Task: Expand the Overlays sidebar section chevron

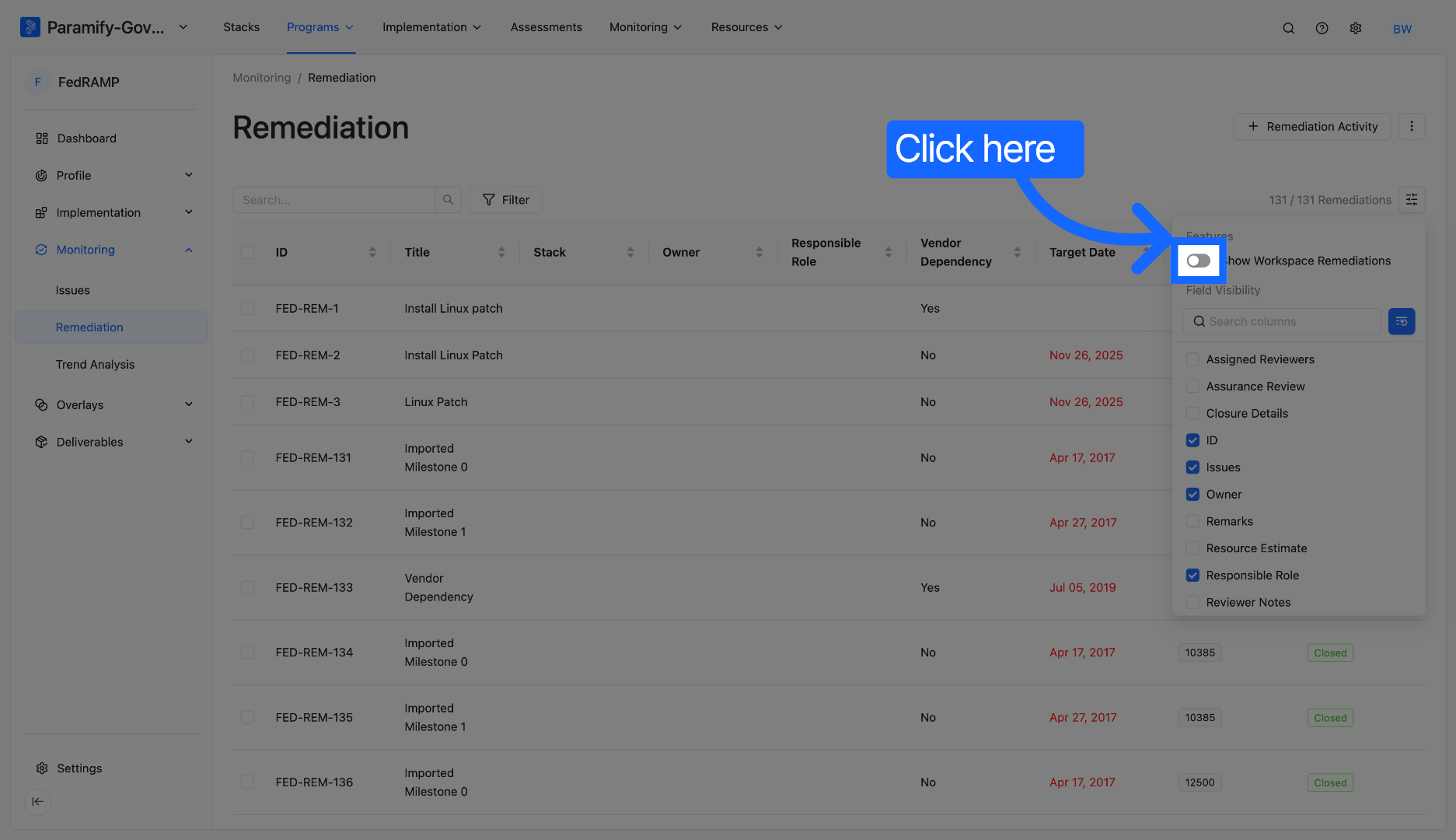Action: (189, 405)
